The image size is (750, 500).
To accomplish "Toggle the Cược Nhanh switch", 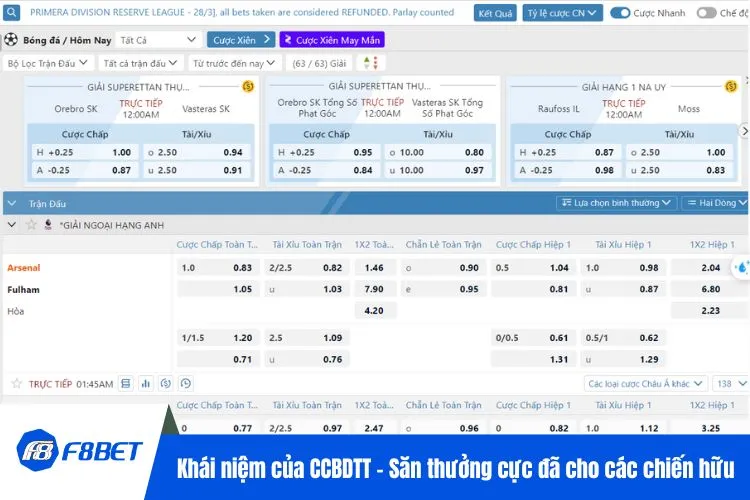I will click(620, 13).
